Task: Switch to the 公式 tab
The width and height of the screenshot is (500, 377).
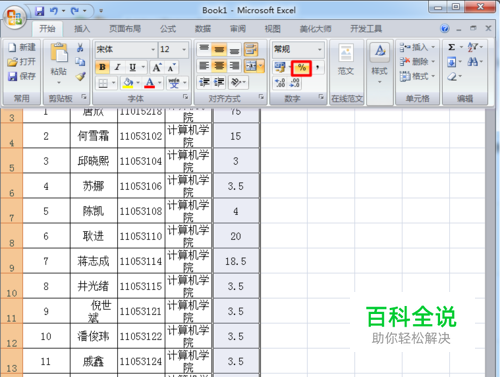Action: 168,29
